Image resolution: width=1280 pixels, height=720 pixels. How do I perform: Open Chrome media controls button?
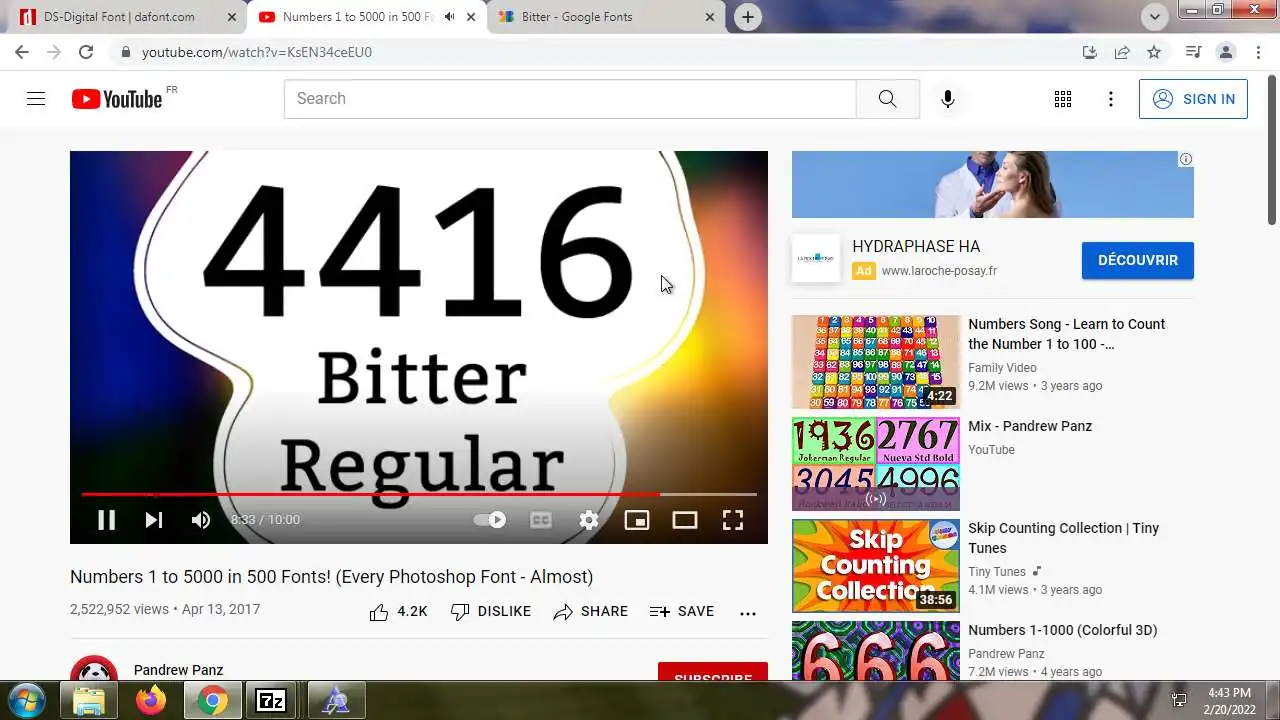click(x=1193, y=52)
